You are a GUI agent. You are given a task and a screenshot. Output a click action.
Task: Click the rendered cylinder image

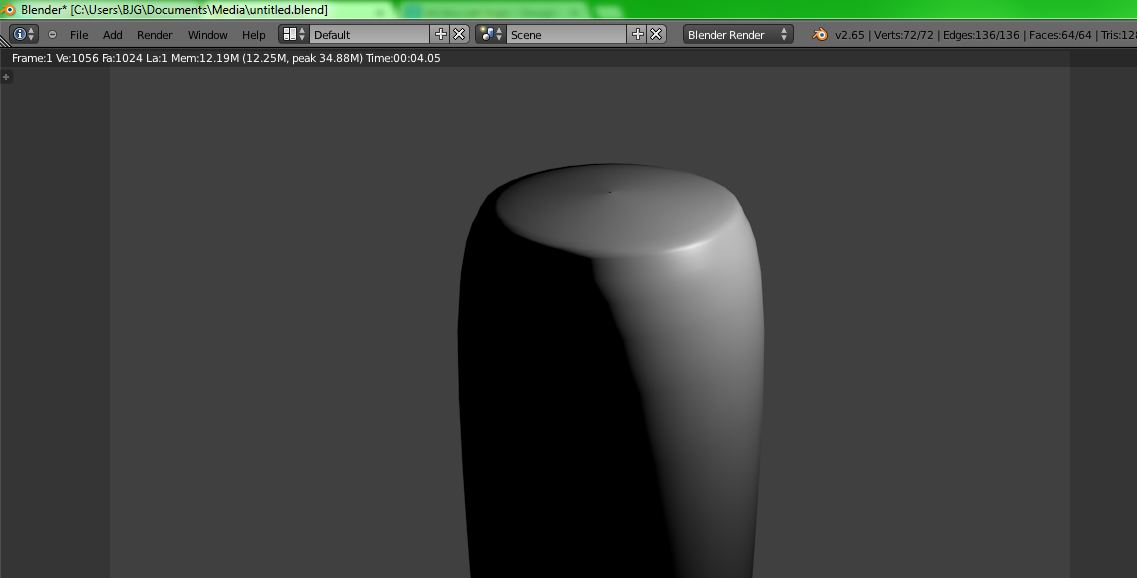point(610,371)
